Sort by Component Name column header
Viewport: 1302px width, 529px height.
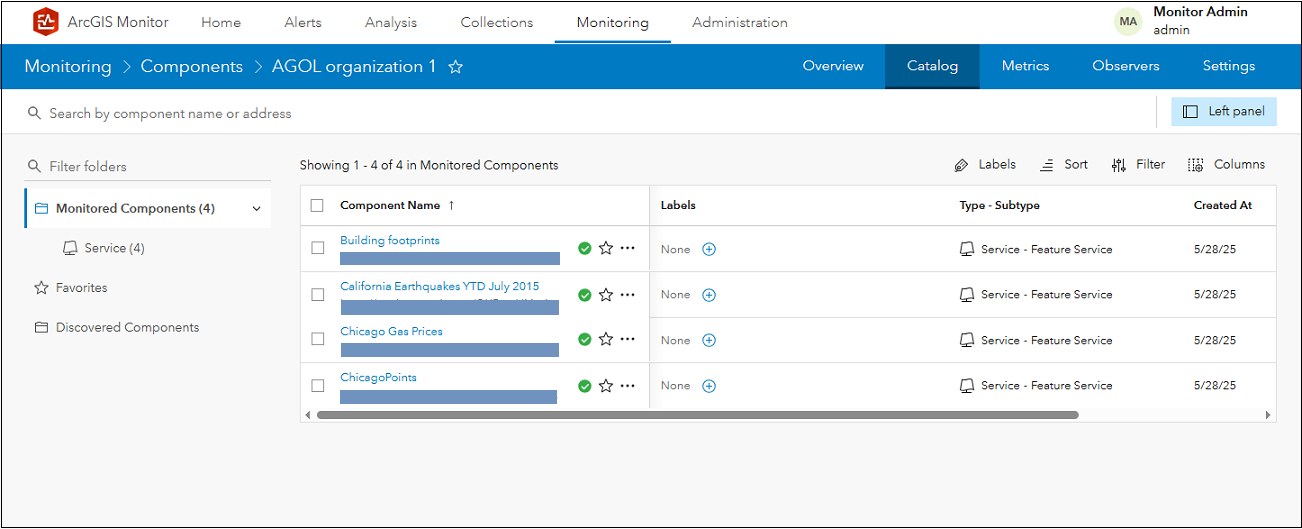[390, 205]
